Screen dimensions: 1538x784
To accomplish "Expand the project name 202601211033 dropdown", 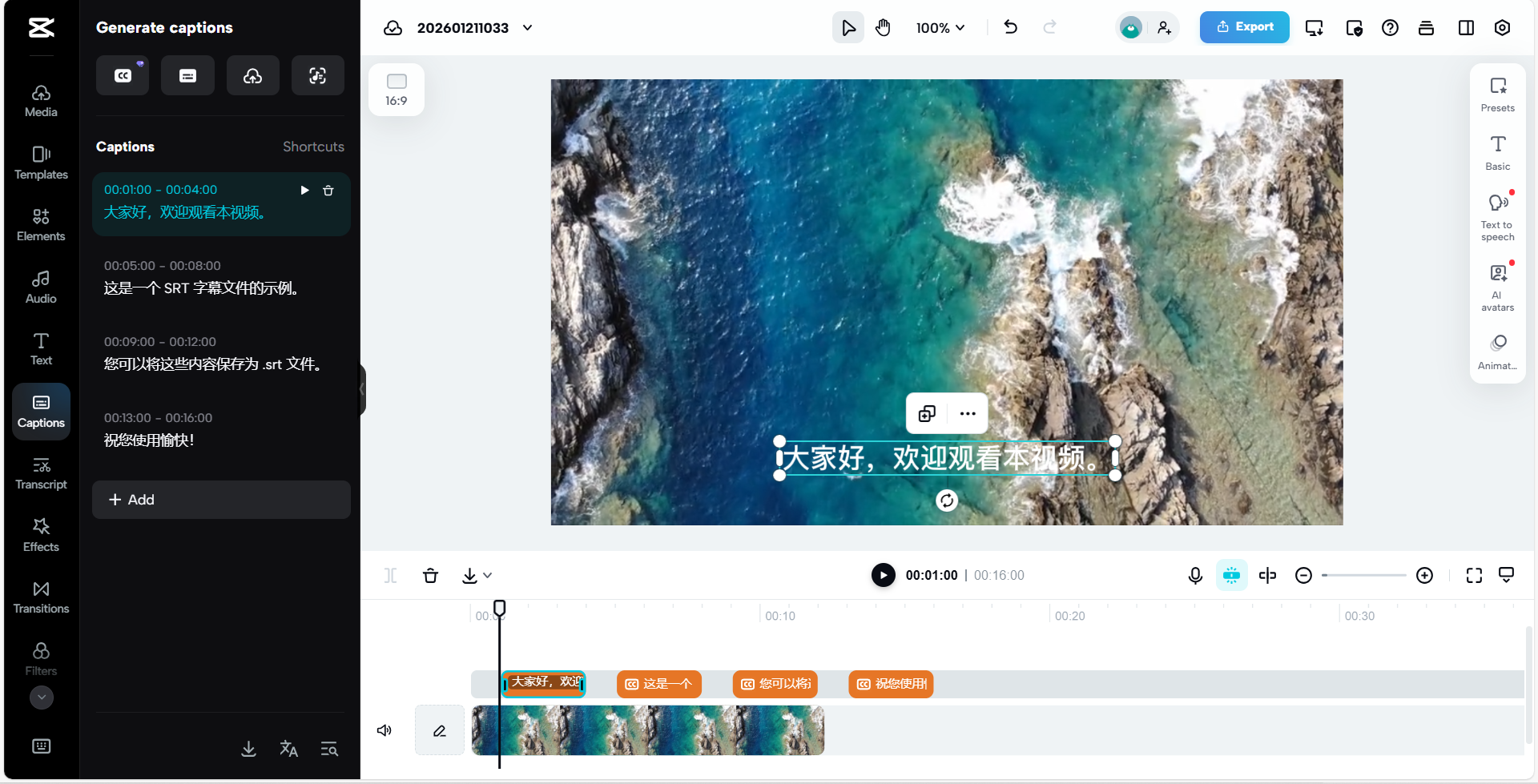I will coord(527,27).
